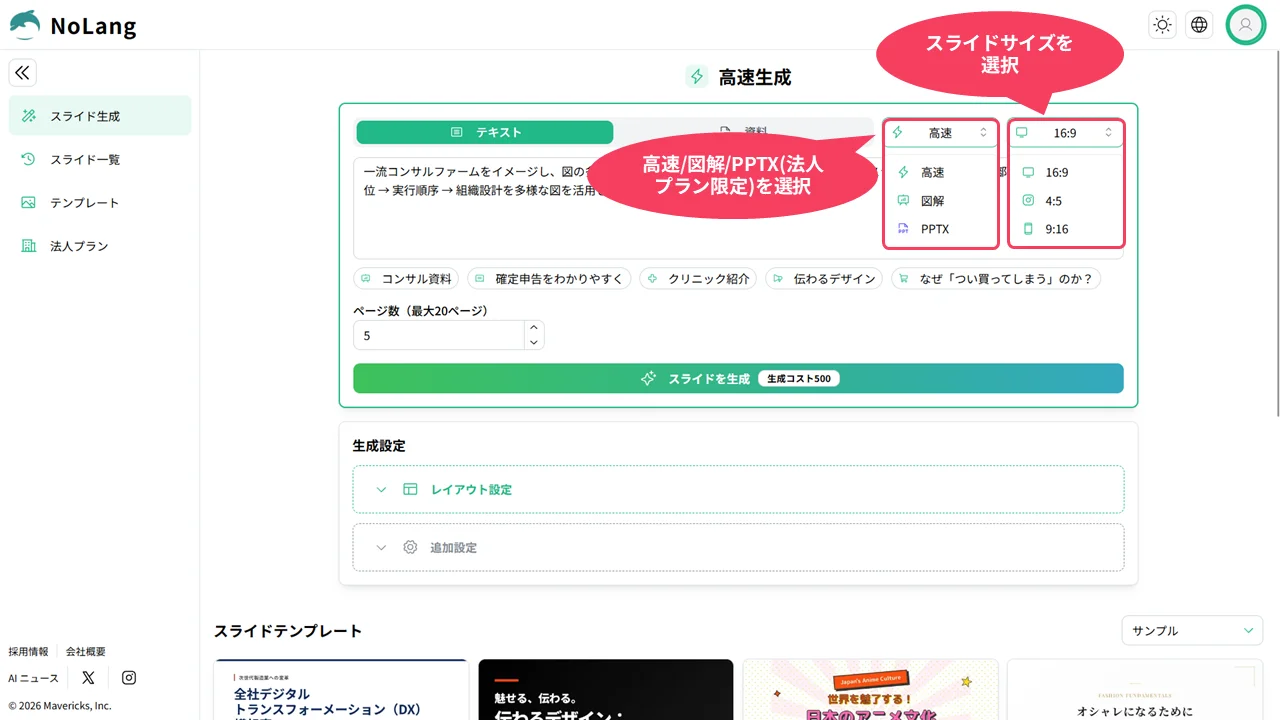Decrease page count with down stepper arrow
This screenshot has width=1280, height=720.
pyautogui.click(x=534, y=342)
